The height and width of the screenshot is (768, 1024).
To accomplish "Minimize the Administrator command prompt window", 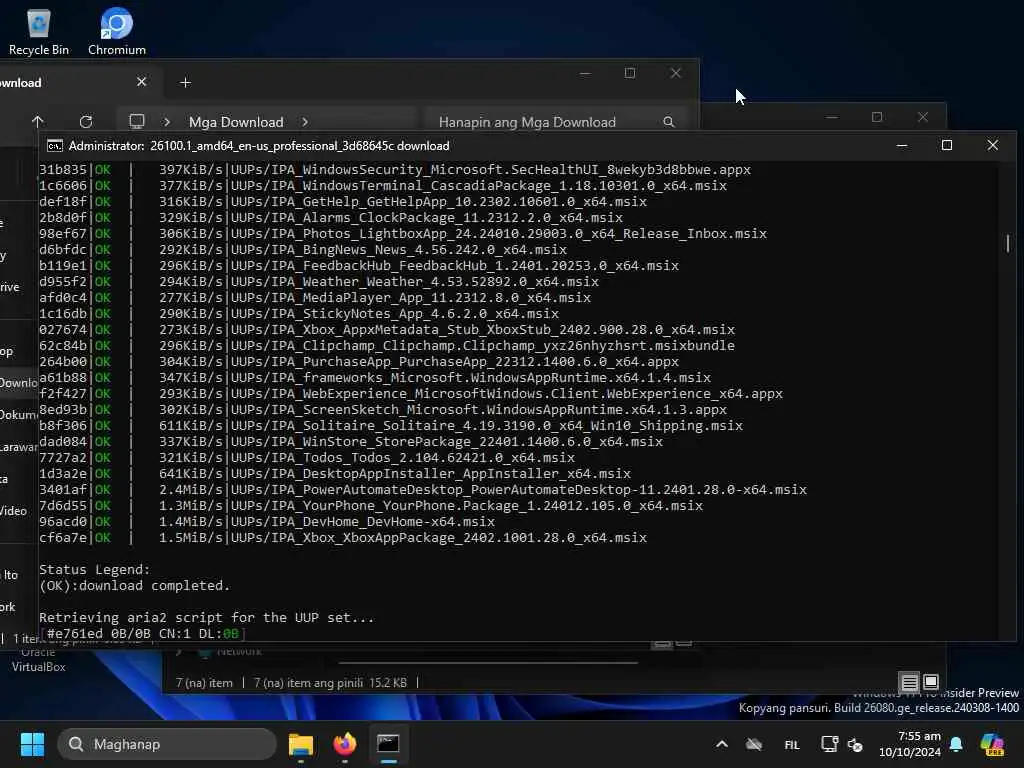I will click(x=902, y=145).
